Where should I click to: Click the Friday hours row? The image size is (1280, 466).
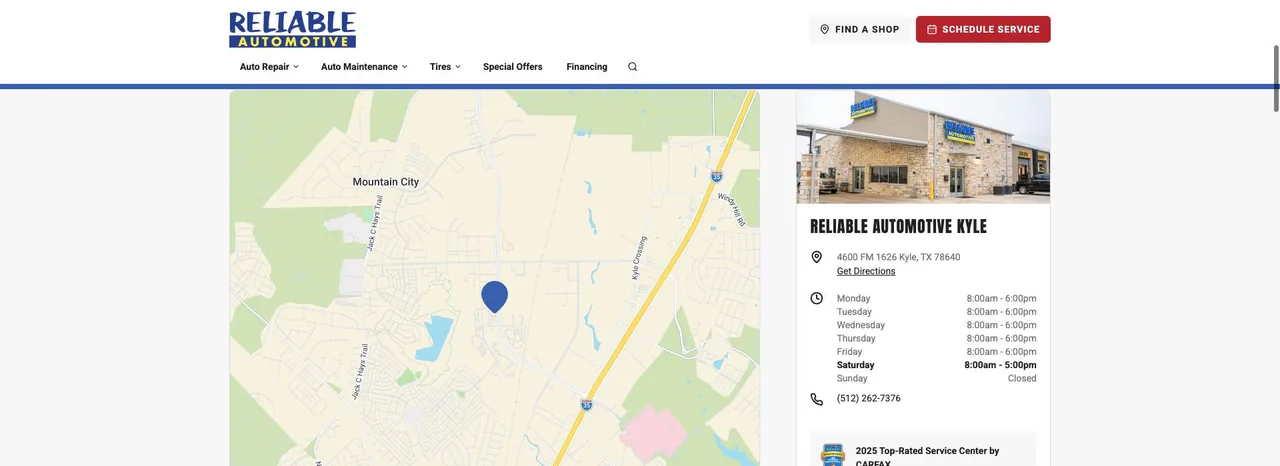click(x=937, y=352)
